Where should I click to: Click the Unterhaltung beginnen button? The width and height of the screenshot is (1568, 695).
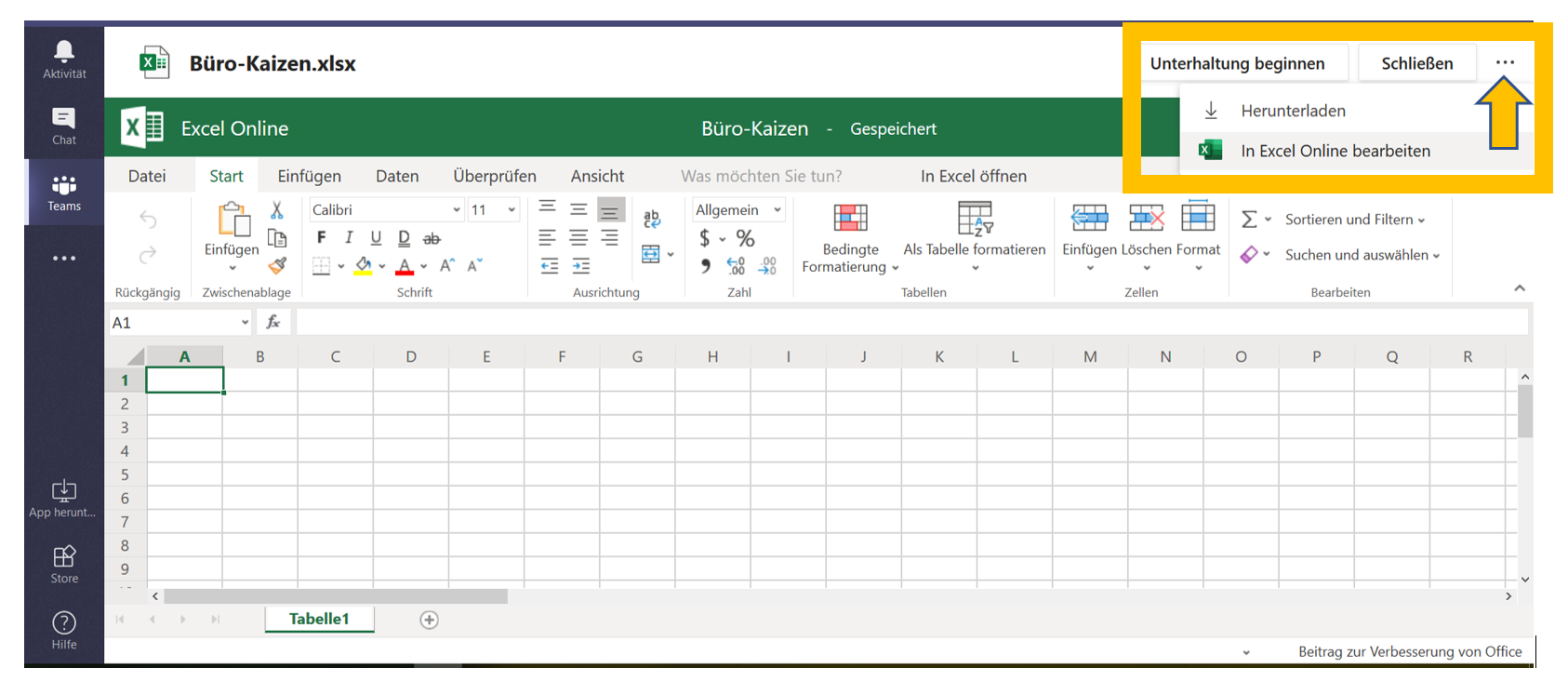[x=1238, y=63]
